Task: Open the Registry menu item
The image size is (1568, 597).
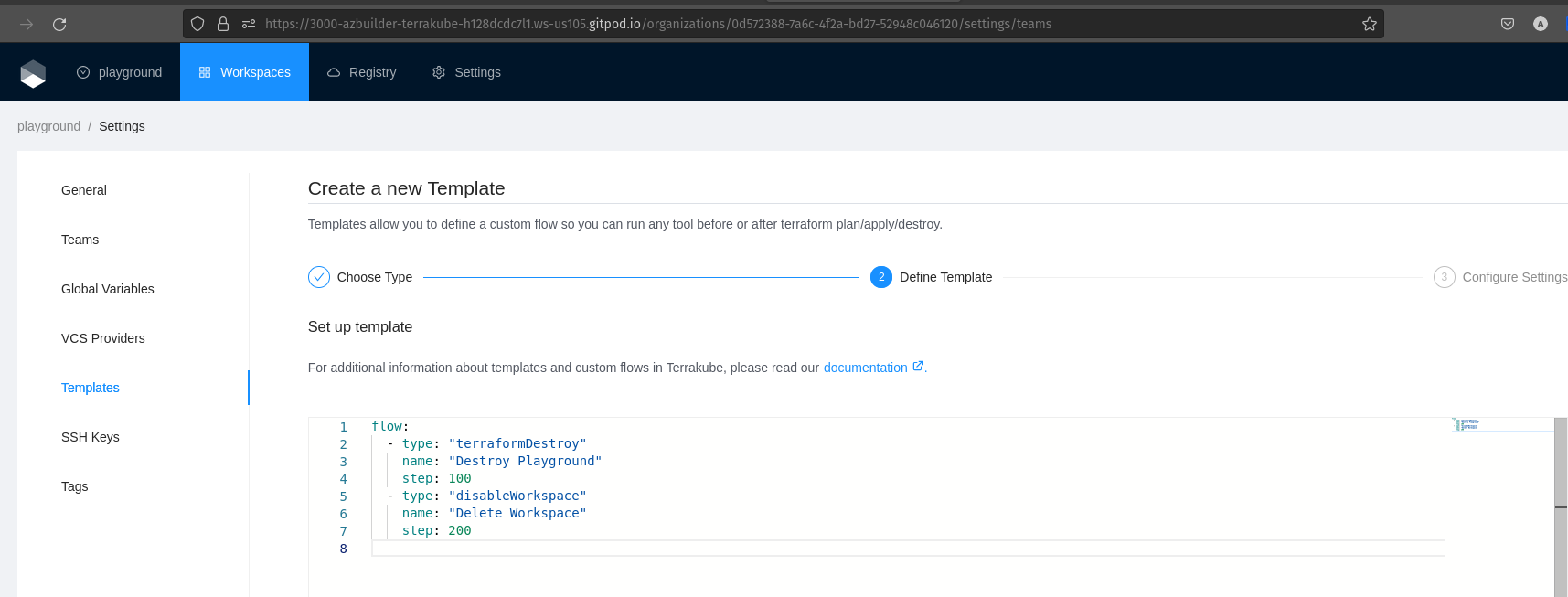Action: pyautogui.click(x=362, y=72)
